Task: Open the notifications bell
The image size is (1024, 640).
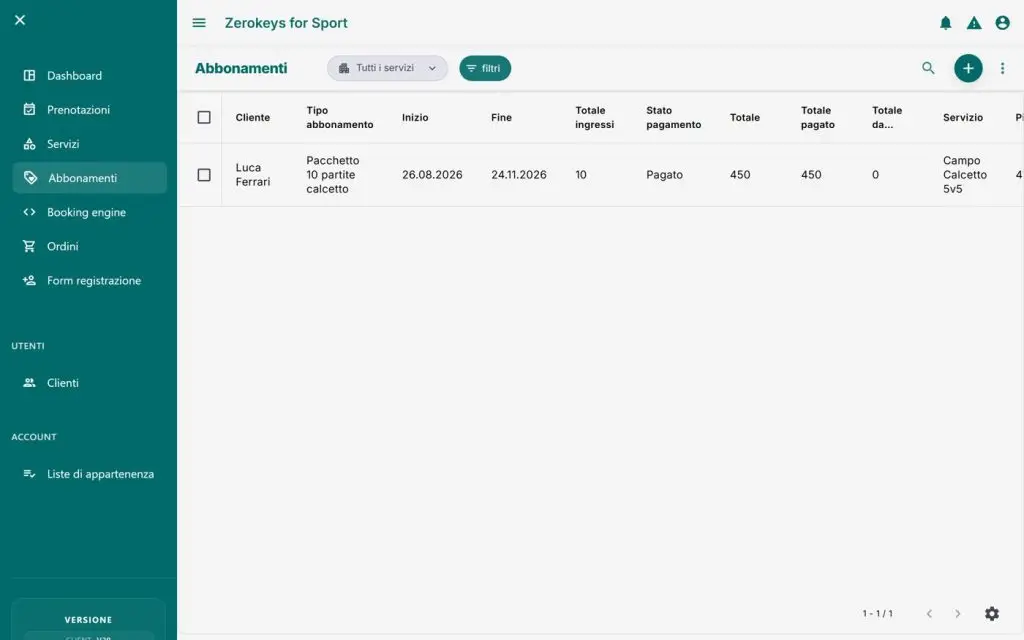Action: click(x=945, y=23)
